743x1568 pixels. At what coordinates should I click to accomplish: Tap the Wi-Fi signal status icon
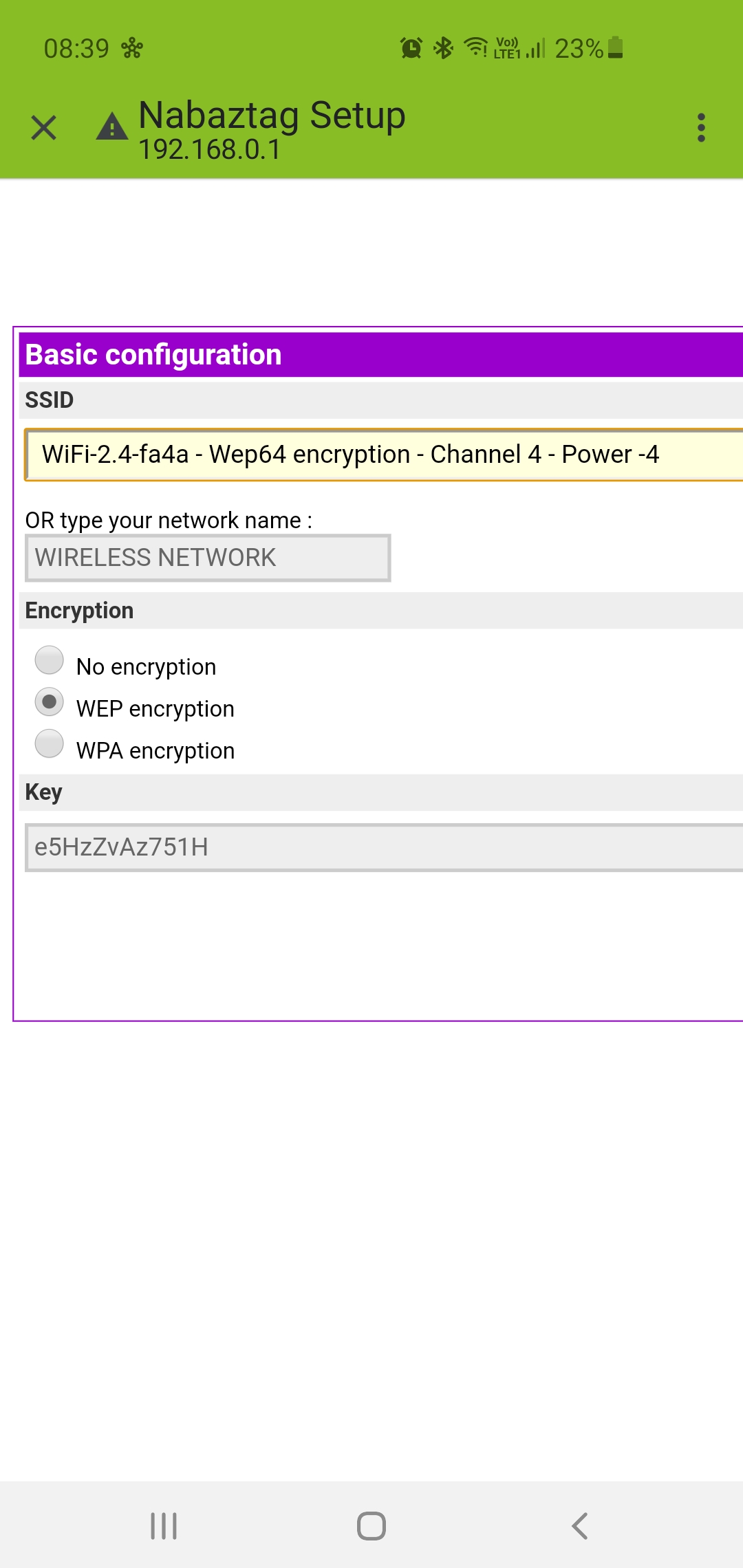click(475, 47)
